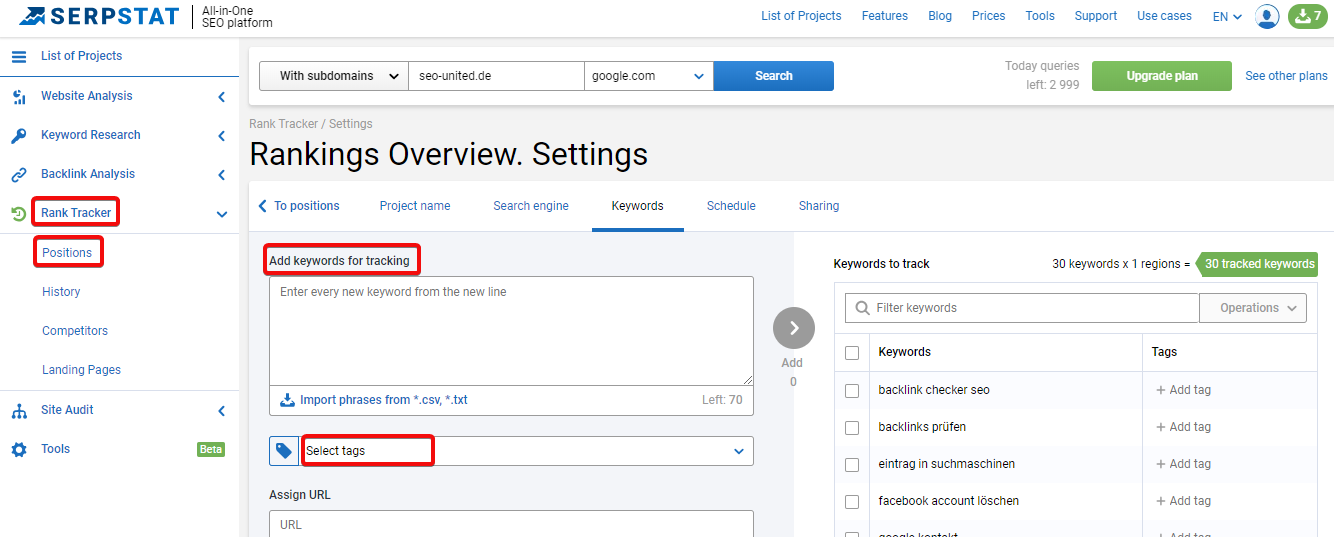Open Prices in top navigation
1334x537 pixels.
[x=989, y=16]
